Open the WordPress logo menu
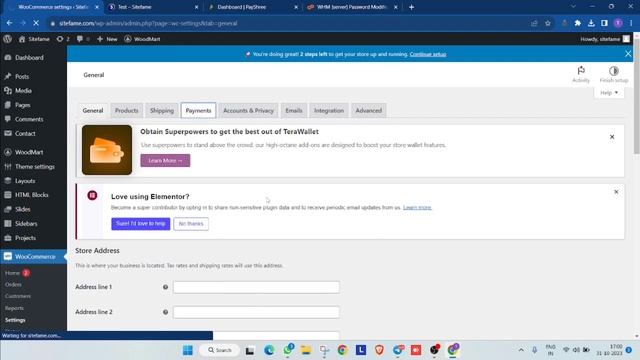The image size is (640, 360). point(7,39)
